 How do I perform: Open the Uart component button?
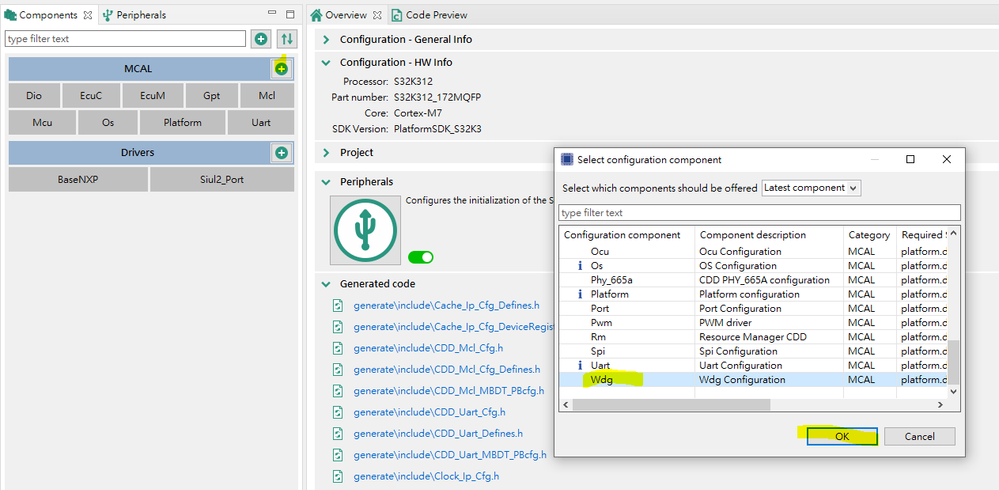click(x=261, y=122)
